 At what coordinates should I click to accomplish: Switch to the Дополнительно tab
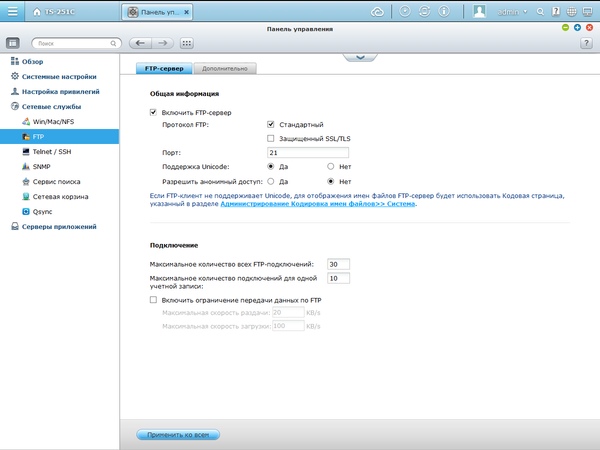[x=225, y=68]
